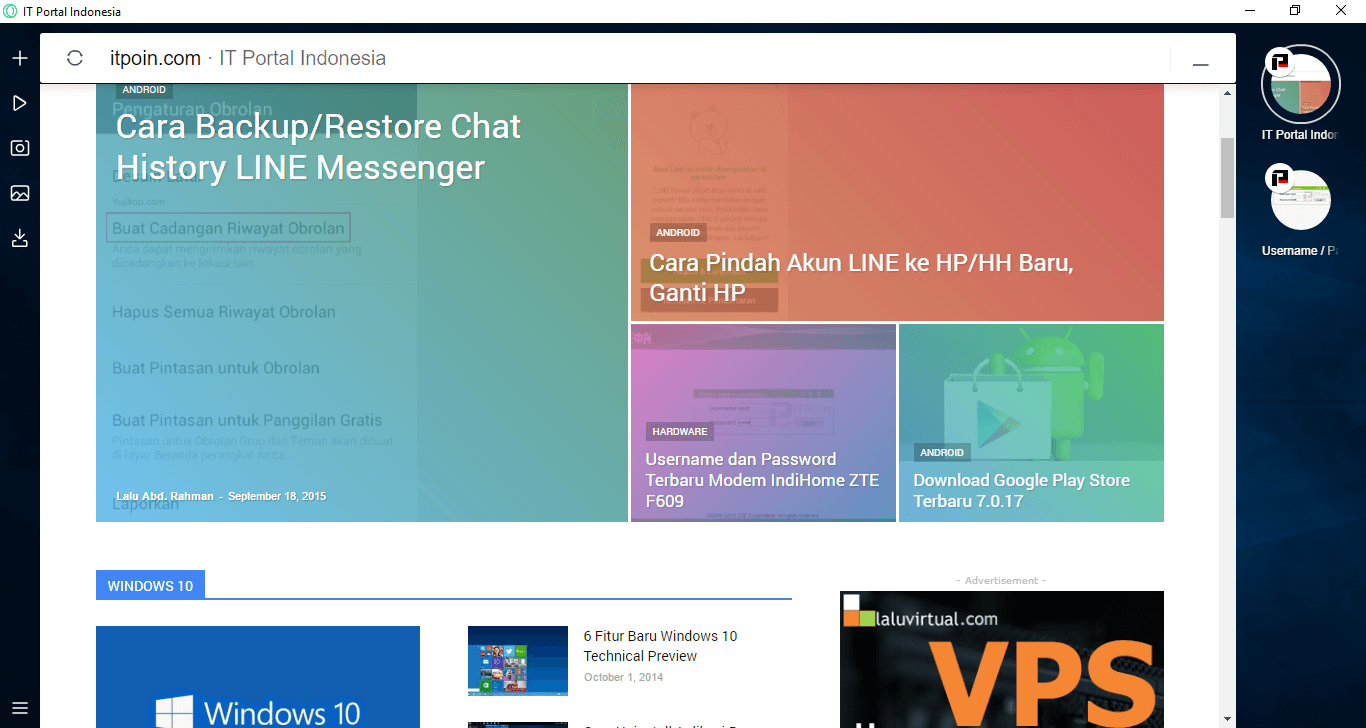Open the player (play triangle) sidebar icon

point(19,103)
